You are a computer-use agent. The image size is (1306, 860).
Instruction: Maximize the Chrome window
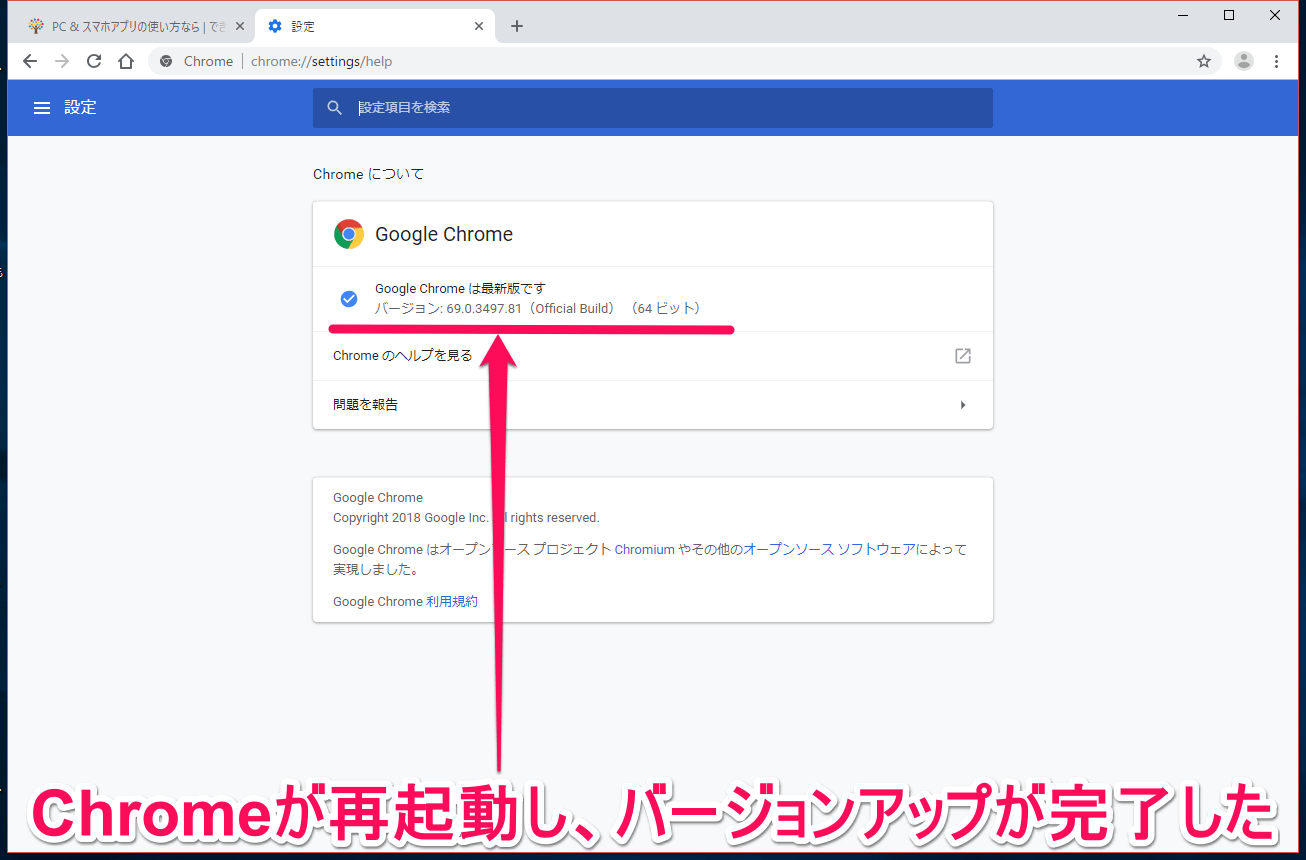1229,15
